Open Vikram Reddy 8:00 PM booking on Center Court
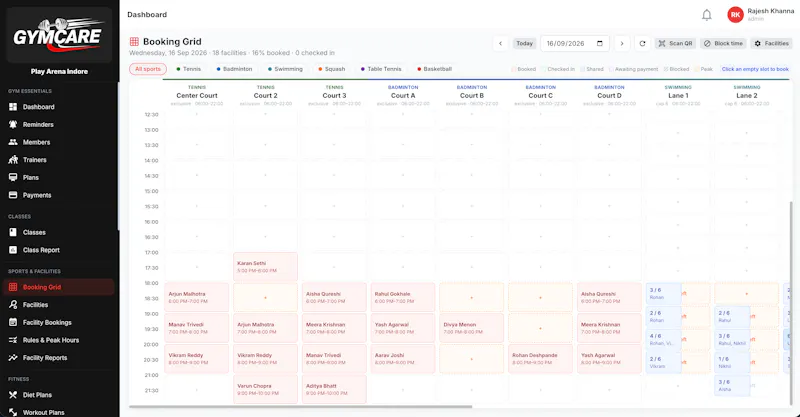The width and height of the screenshot is (800, 417). 196,358
